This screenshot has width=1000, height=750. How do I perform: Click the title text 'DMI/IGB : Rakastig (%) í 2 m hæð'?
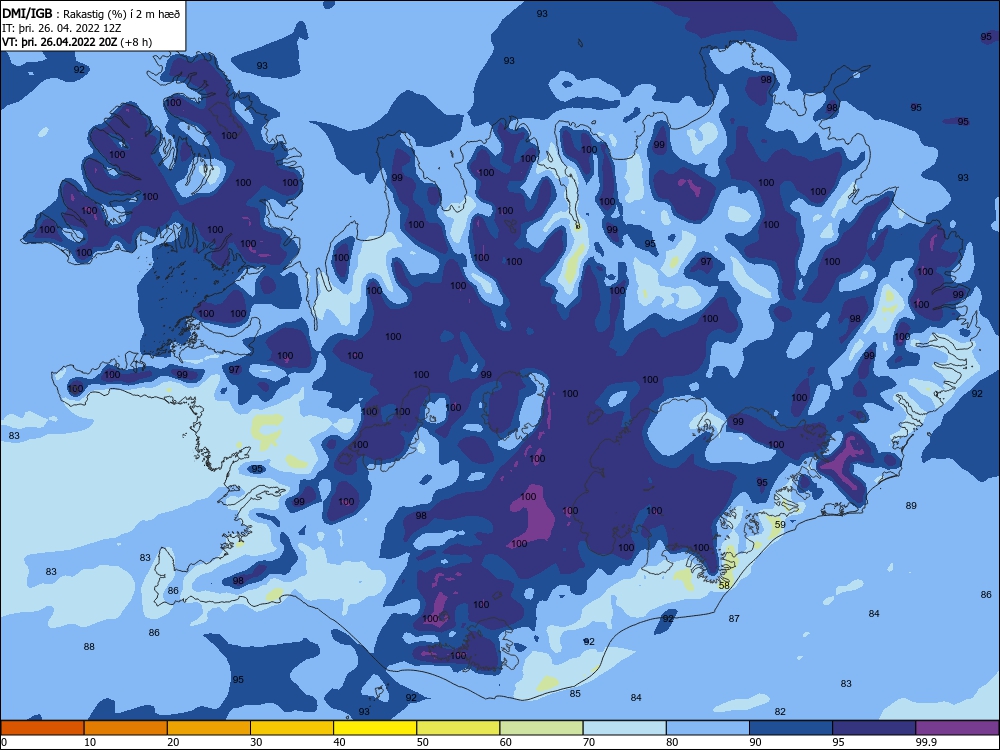click(x=91, y=14)
